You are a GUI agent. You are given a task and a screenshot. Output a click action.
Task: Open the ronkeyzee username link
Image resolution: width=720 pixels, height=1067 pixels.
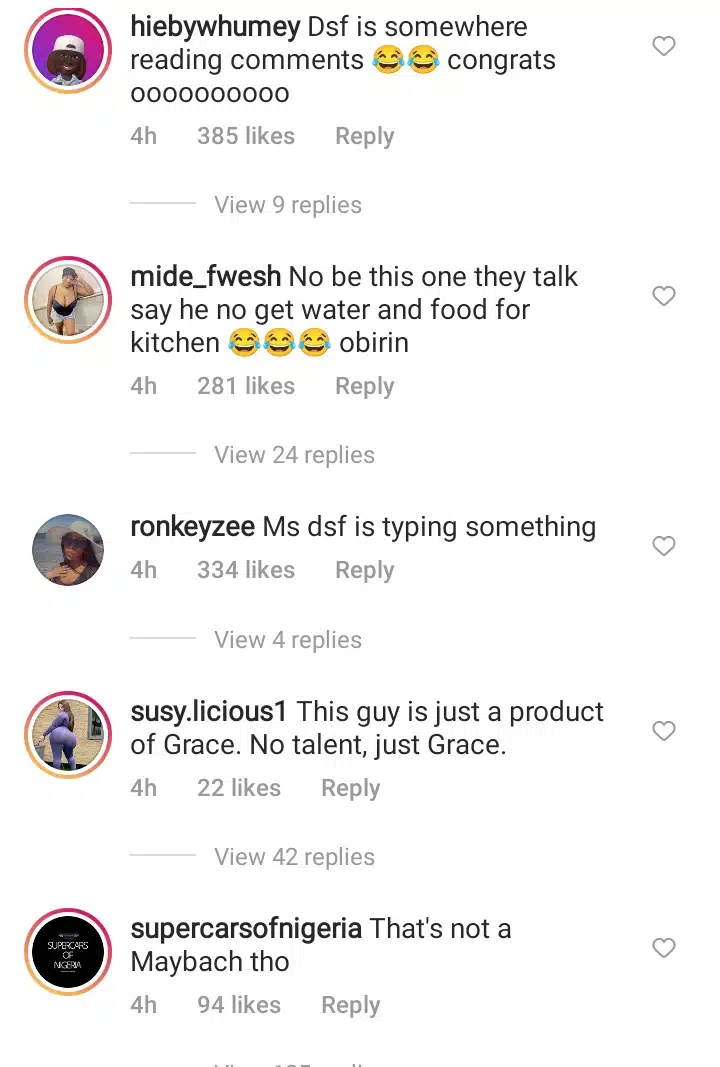coord(192,527)
